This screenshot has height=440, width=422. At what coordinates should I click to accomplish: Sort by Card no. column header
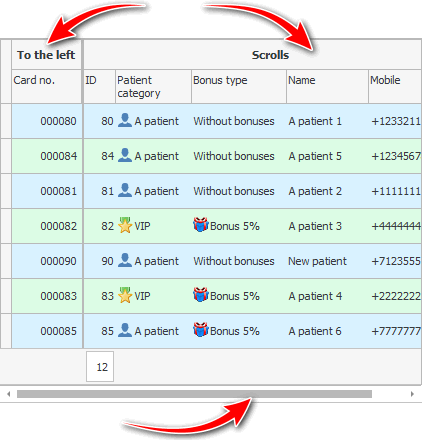[x=47, y=86]
